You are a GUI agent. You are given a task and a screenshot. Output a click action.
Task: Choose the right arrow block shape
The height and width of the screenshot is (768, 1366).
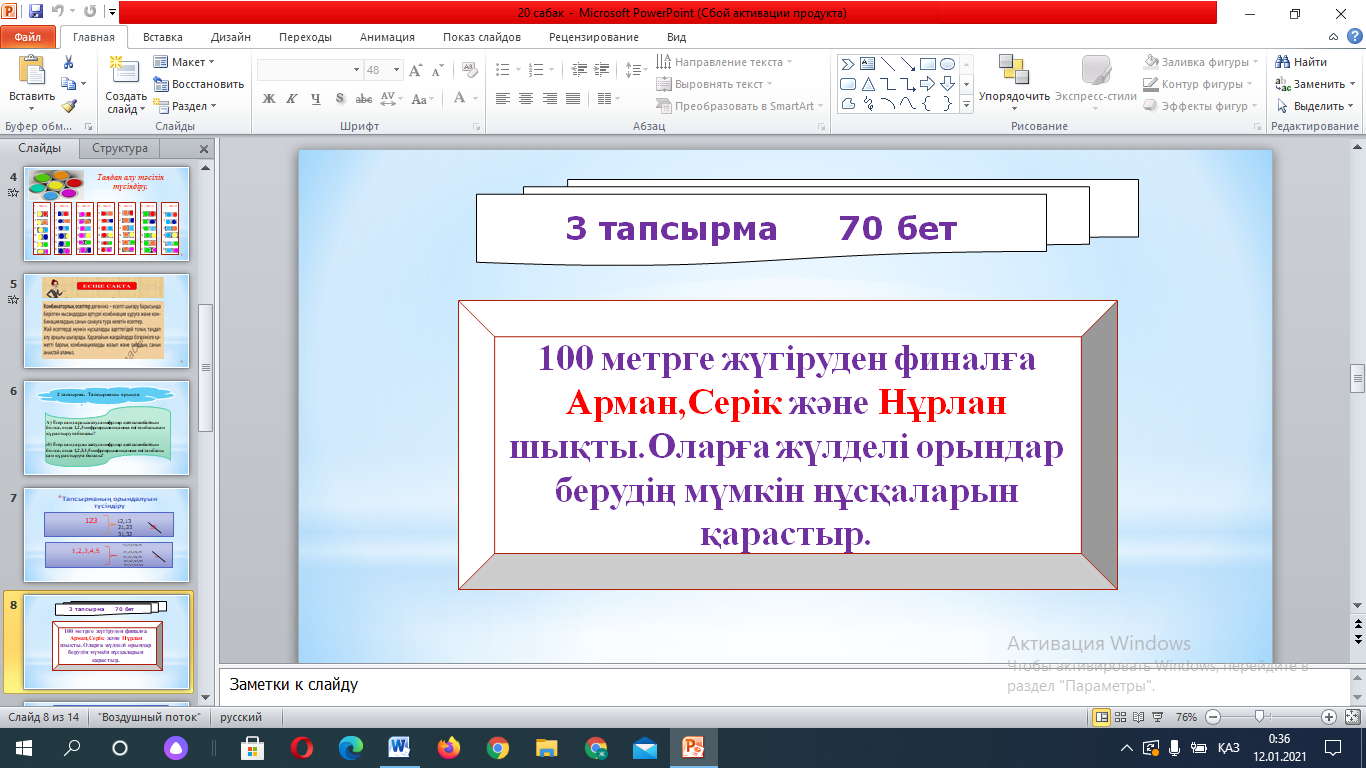click(927, 84)
